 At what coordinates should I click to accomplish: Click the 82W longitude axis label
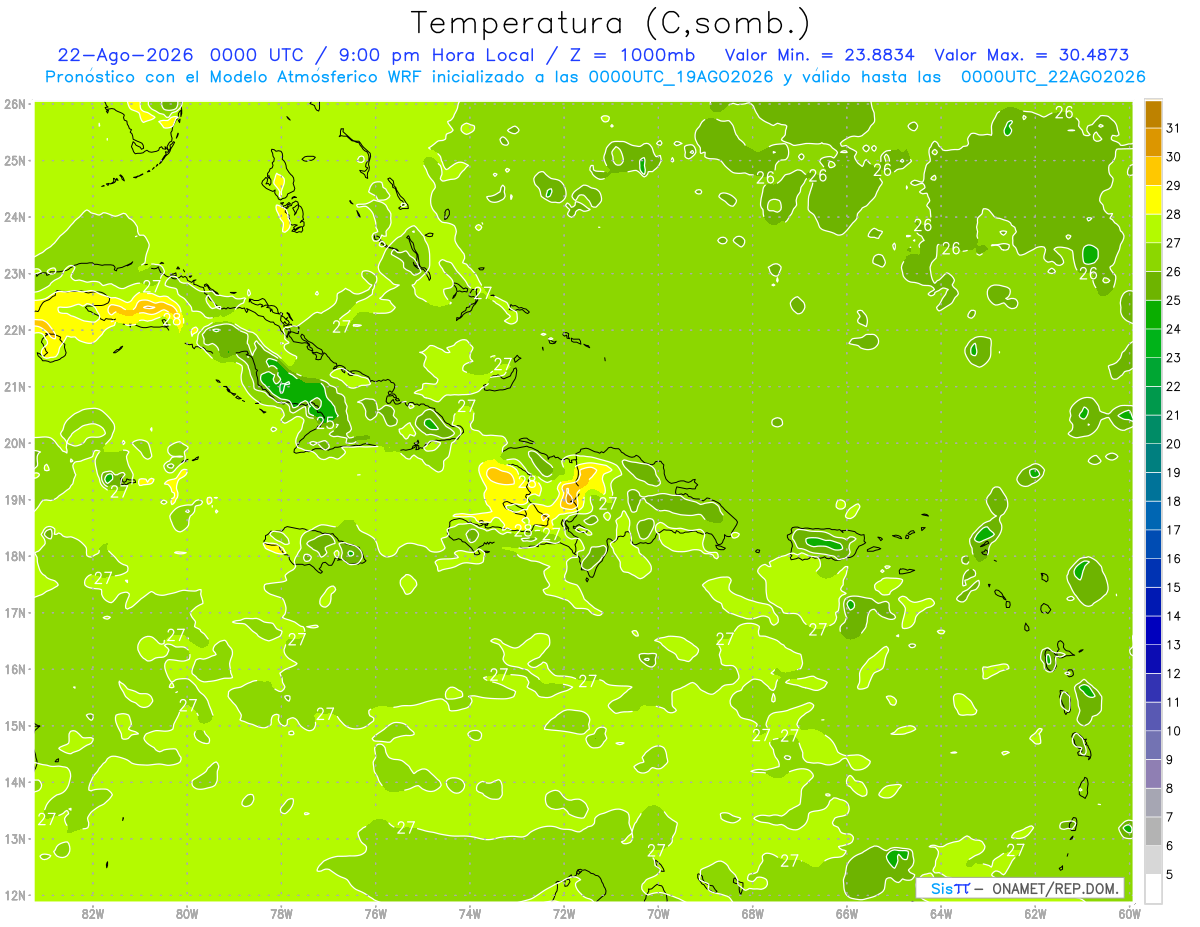(x=92, y=913)
